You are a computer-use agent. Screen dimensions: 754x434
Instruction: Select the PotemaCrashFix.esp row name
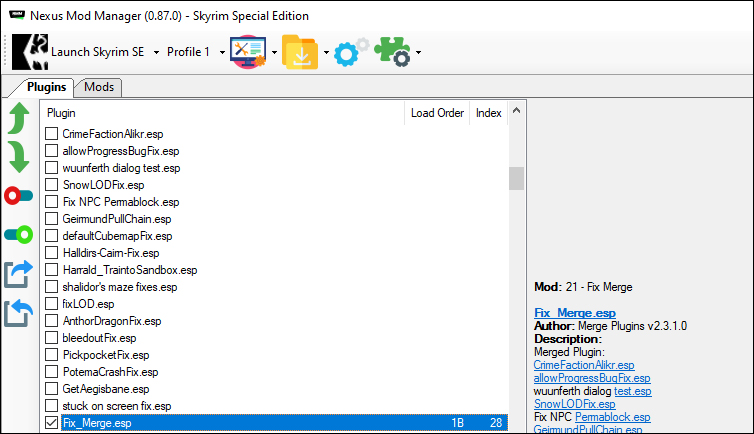[111, 372]
